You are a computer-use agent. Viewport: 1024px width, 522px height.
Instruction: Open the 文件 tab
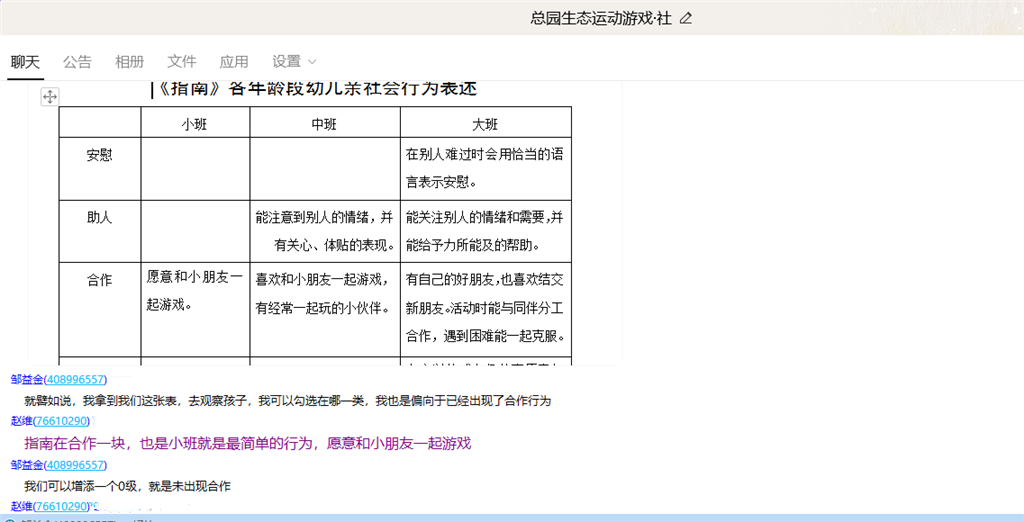pos(182,62)
